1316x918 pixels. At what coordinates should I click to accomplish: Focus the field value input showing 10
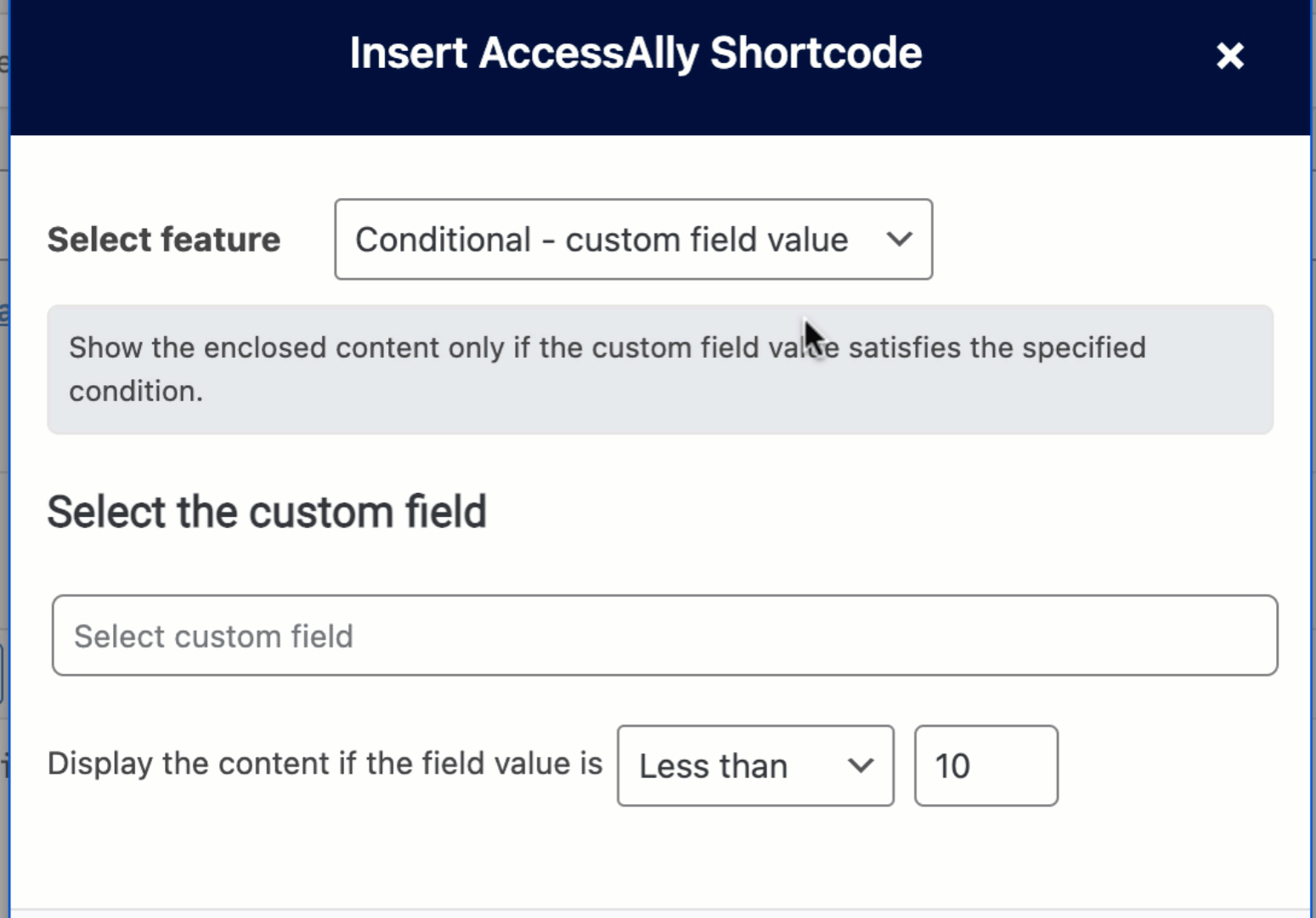coord(986,765)
